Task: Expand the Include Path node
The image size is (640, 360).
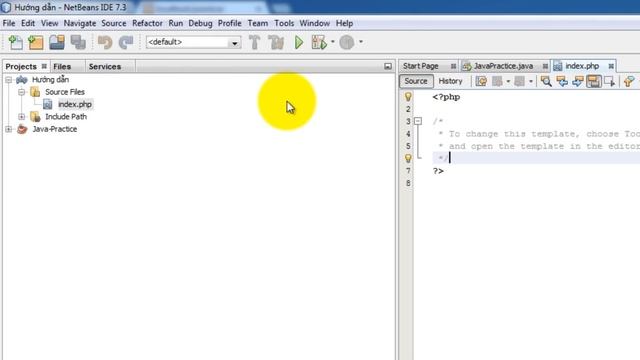Action: click(22, 117)
